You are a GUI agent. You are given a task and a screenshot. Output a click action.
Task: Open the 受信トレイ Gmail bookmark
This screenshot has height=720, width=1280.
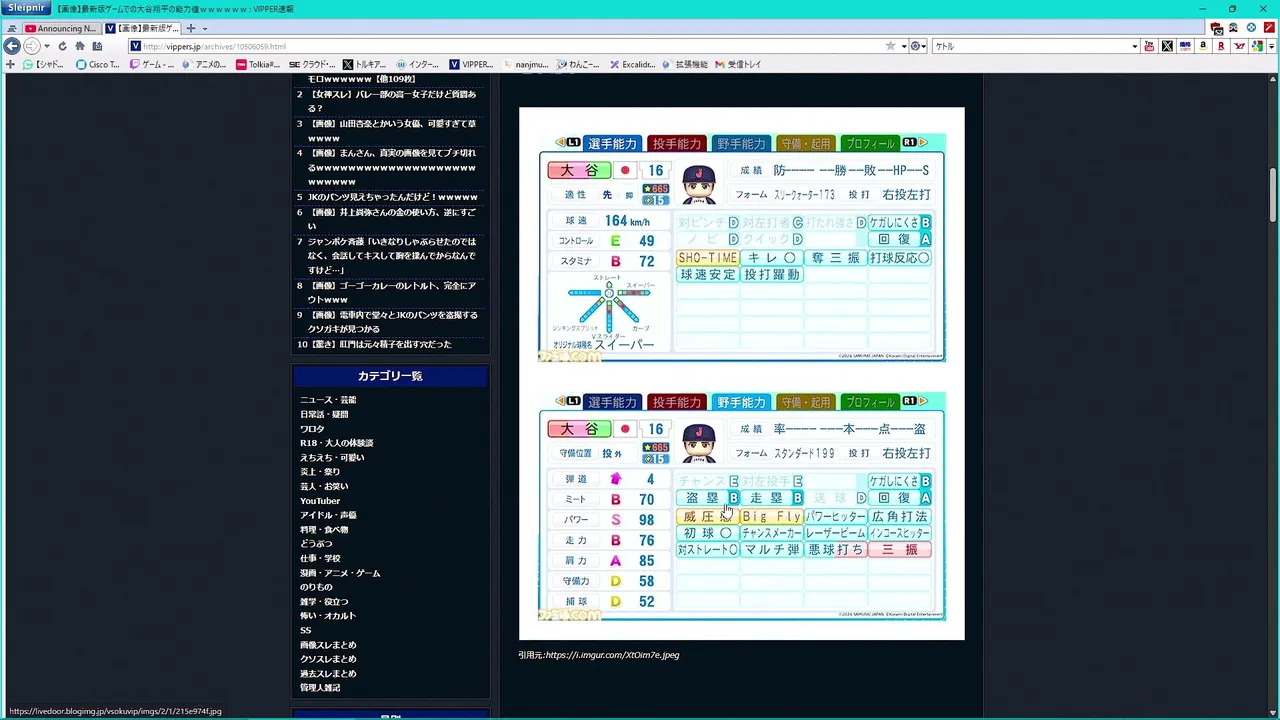739,64
